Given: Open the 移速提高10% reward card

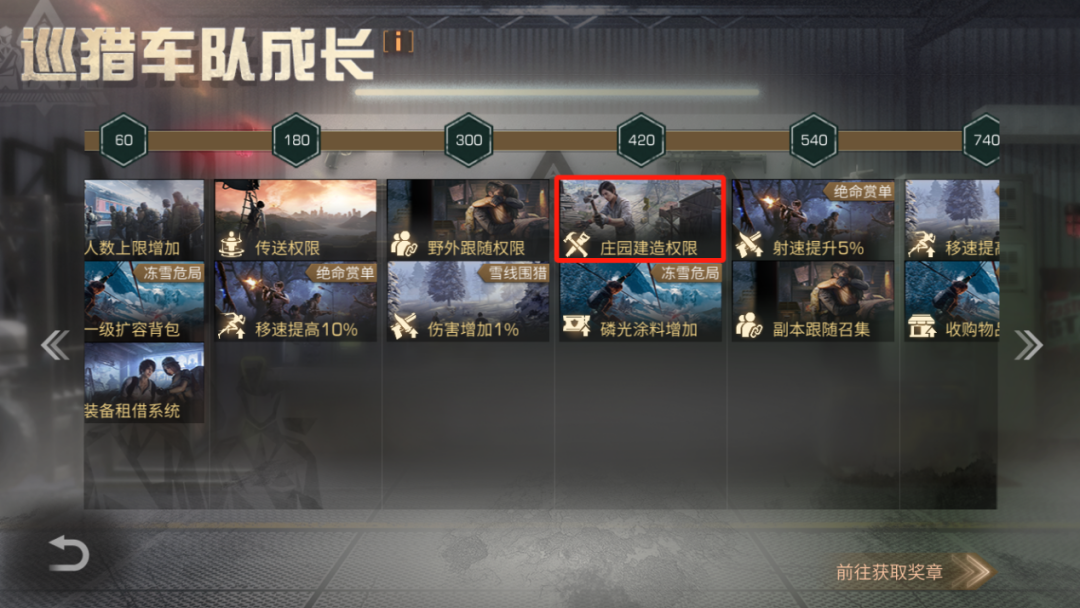Looking at the screenshot, I should point(295,302).
